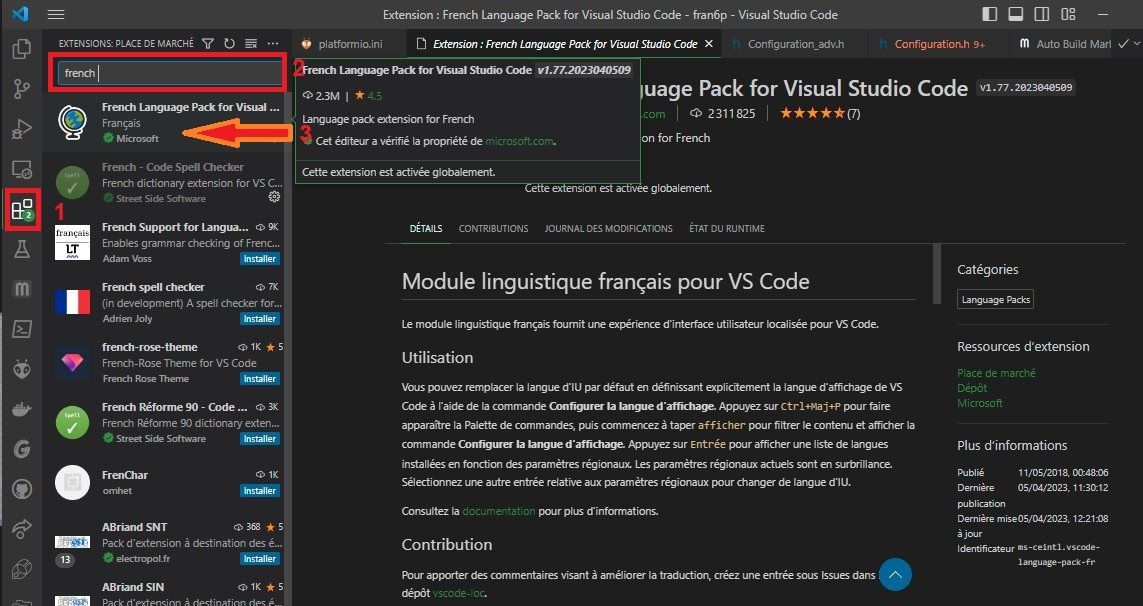Open the vscode-loc repository link
1143x606 pixels.
459,593
